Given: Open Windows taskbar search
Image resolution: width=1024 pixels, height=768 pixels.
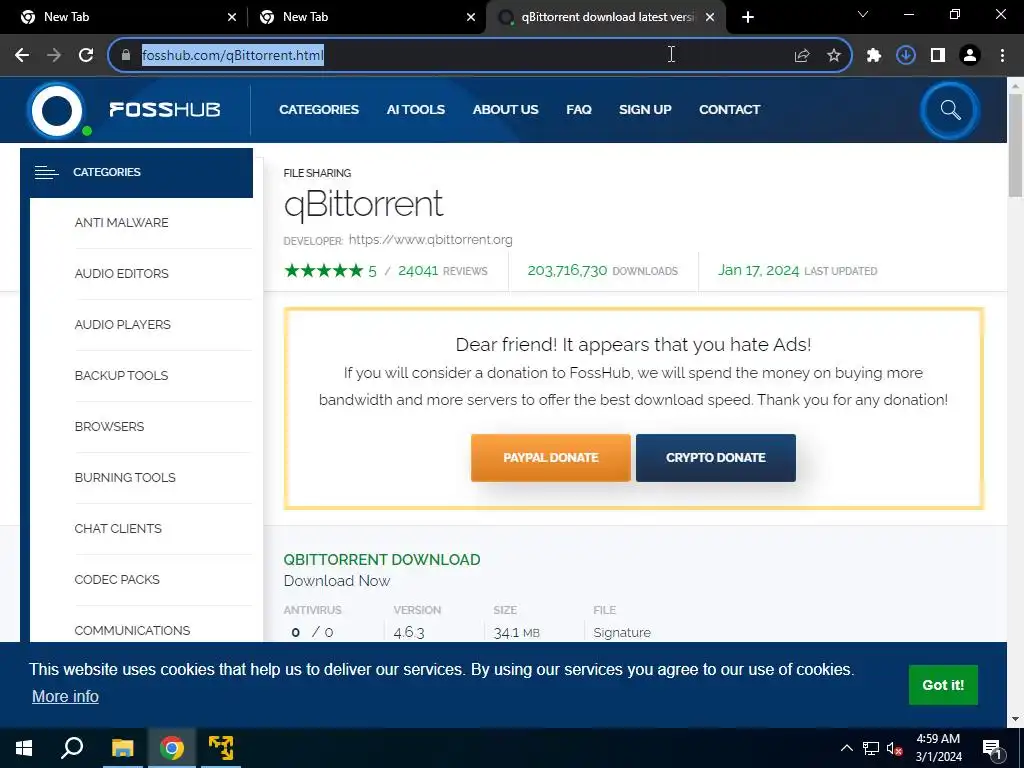Looking at the screenshot, I should click(72, 748).
